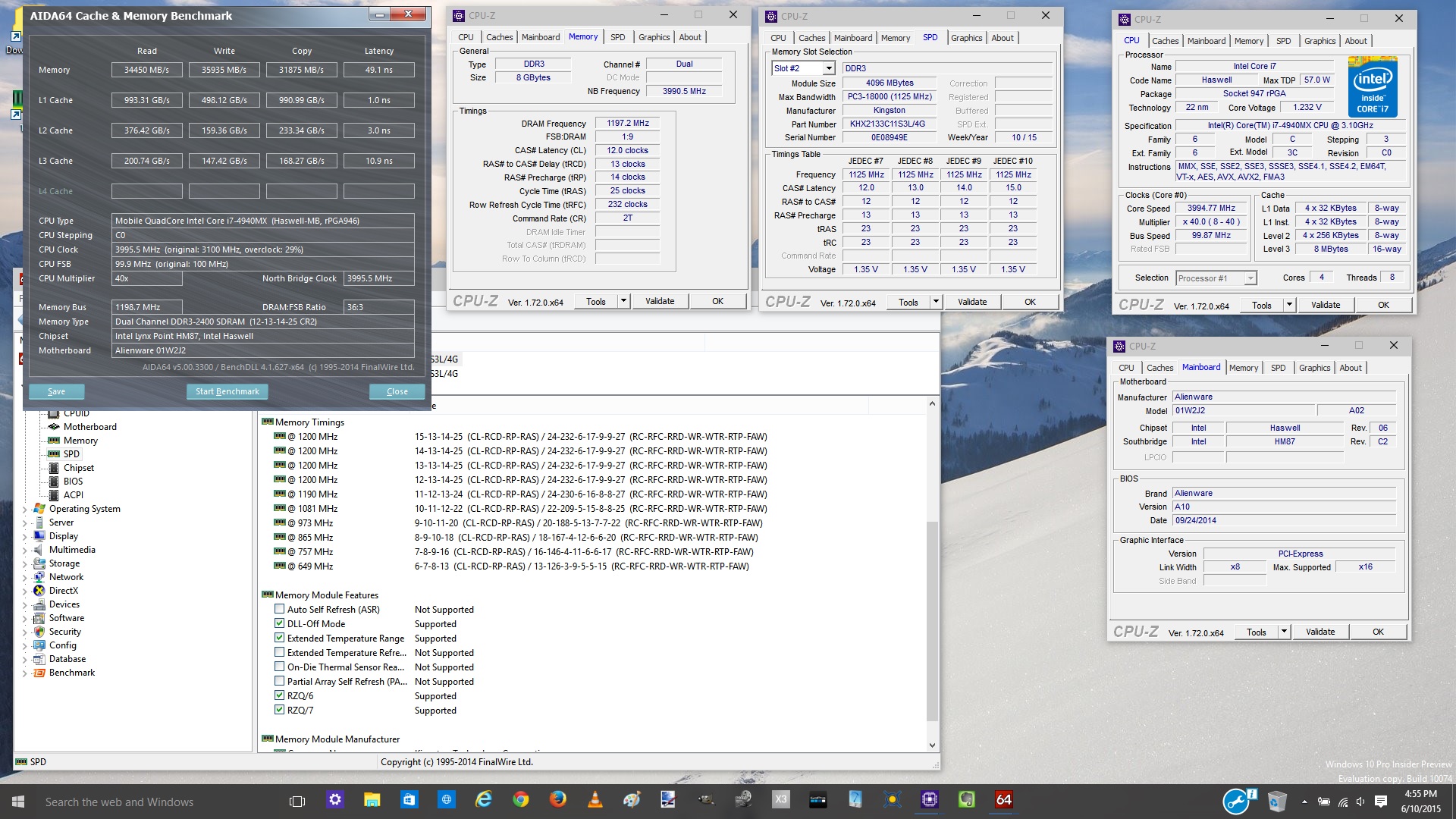The width and height of the screenshot is (1456, 819).
Task: Click the Memory node icon in AIDA64 tree
Action: click(54, 441)
